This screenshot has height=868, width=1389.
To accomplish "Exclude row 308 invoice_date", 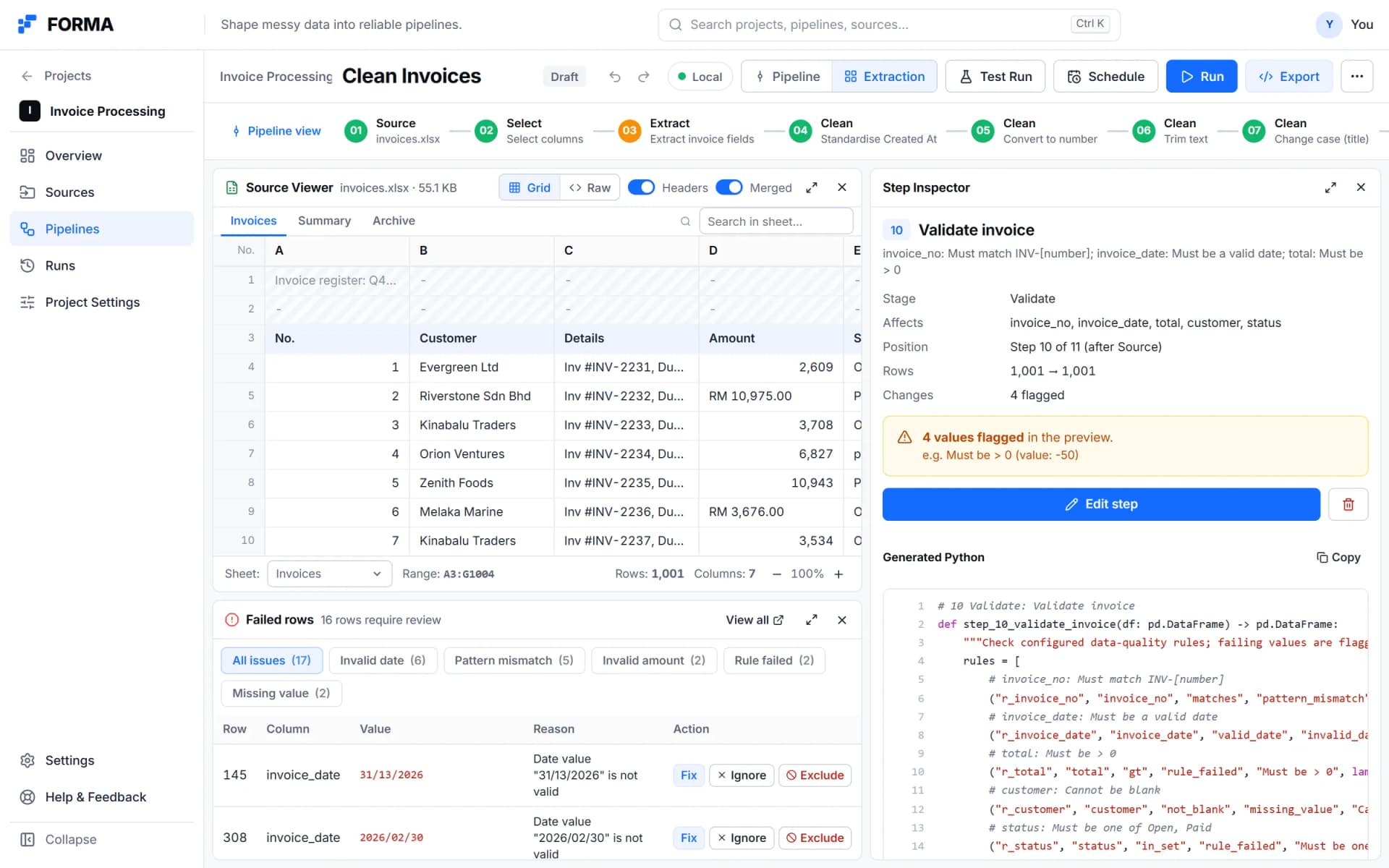I will pos(815,838).
